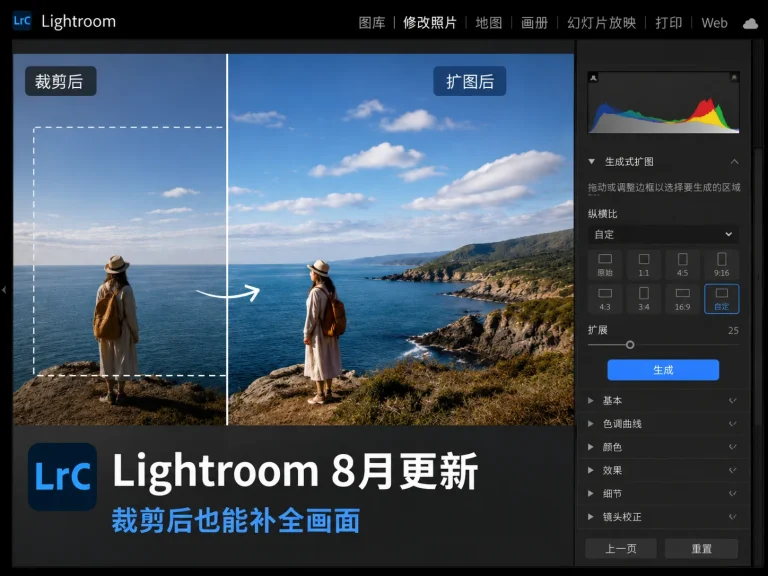Open the 地图 module
The height and width of the screenshot is (576, 768).
pyautogui.click(x=489, y=23)
